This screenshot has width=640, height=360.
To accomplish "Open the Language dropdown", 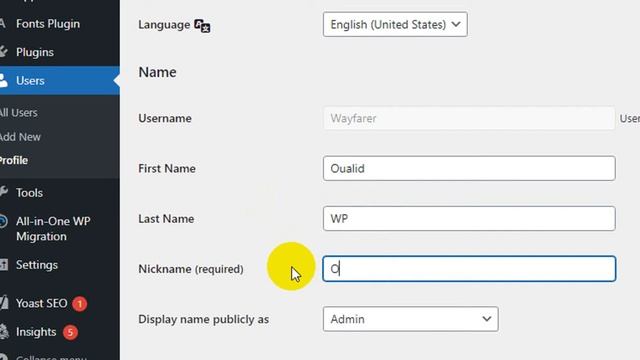I will click(x=395, y=24).
